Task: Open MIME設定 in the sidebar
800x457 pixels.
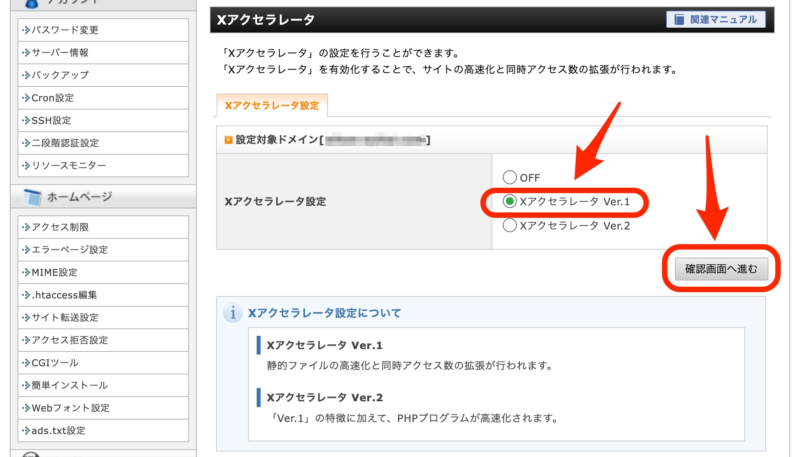Action: [103, 272]
